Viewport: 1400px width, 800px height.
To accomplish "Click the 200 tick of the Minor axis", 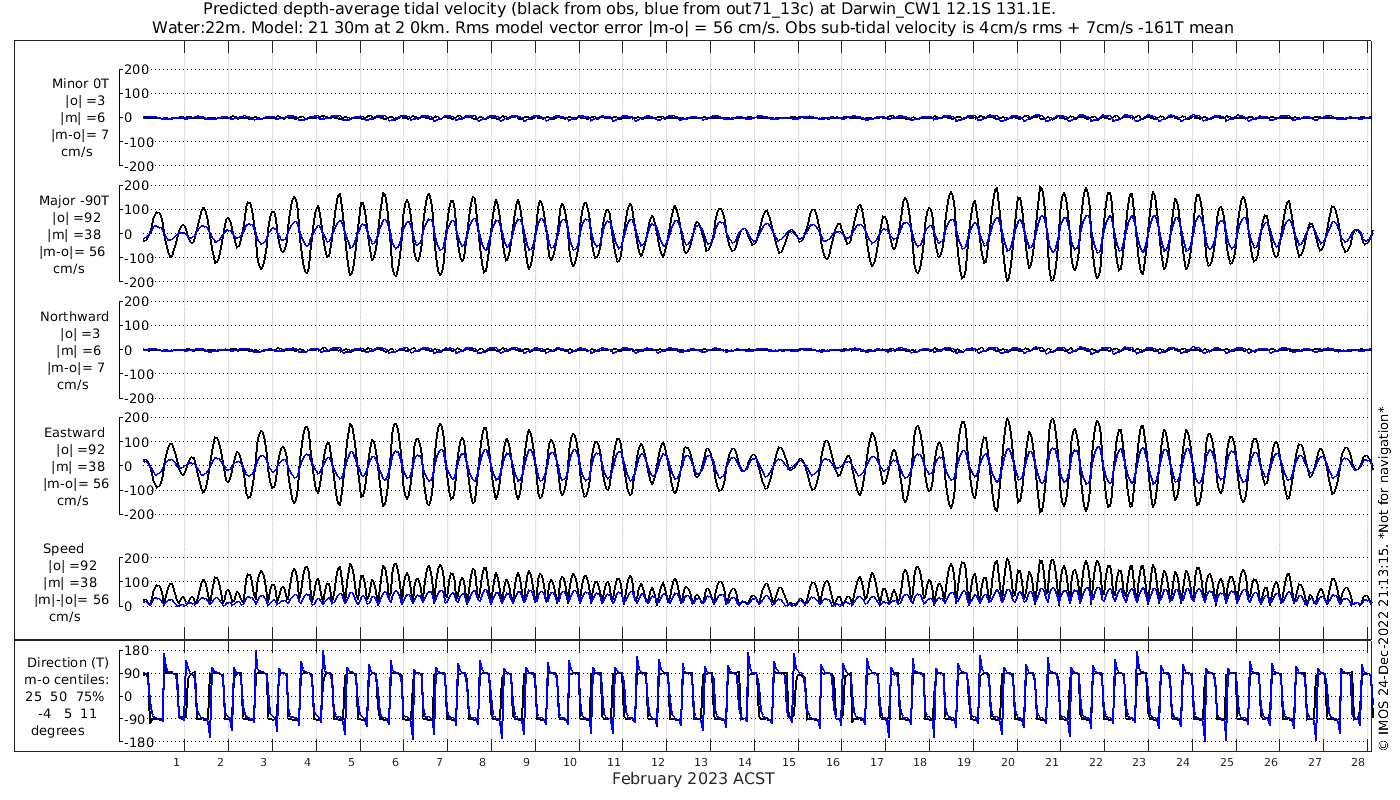I will (137, 69).
